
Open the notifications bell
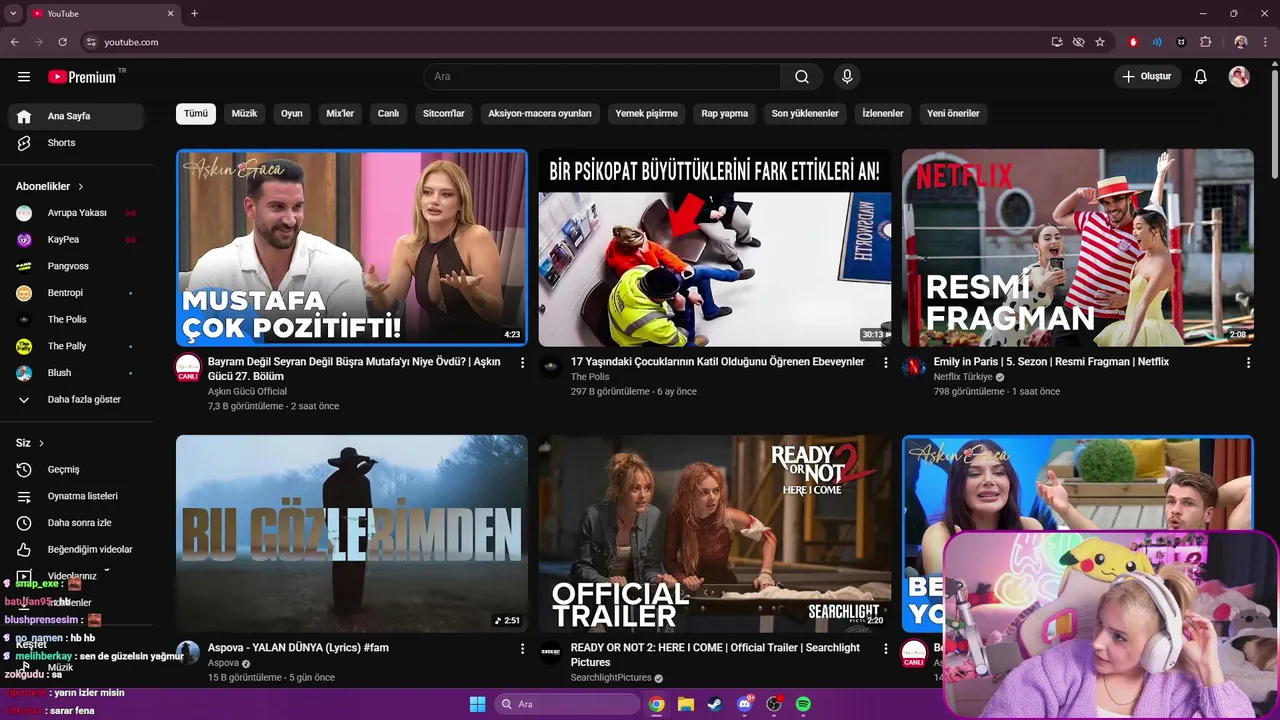coord(1201,77)
